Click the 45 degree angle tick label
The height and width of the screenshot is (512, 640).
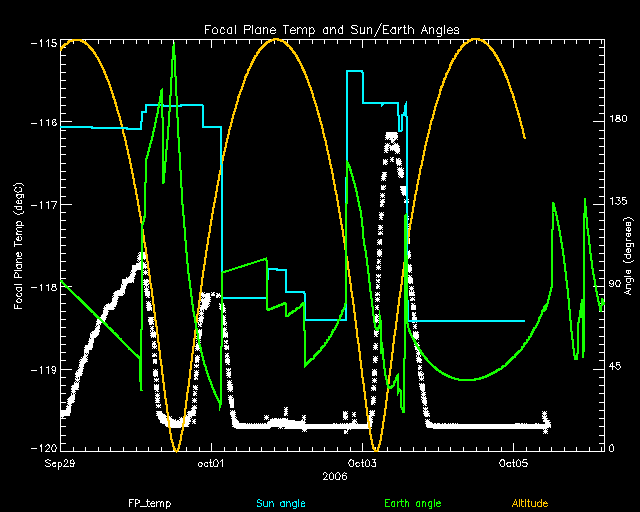point(618,367)
